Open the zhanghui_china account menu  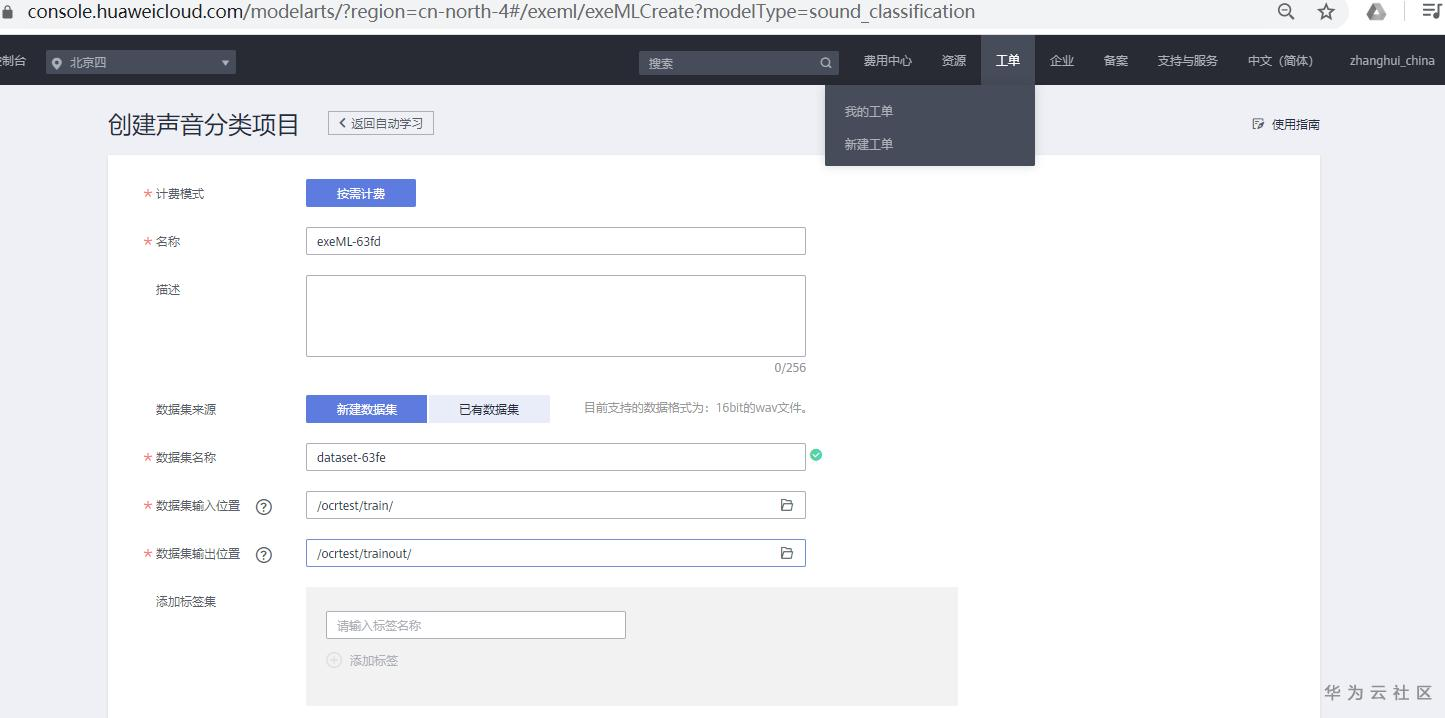click(1392, 61)
